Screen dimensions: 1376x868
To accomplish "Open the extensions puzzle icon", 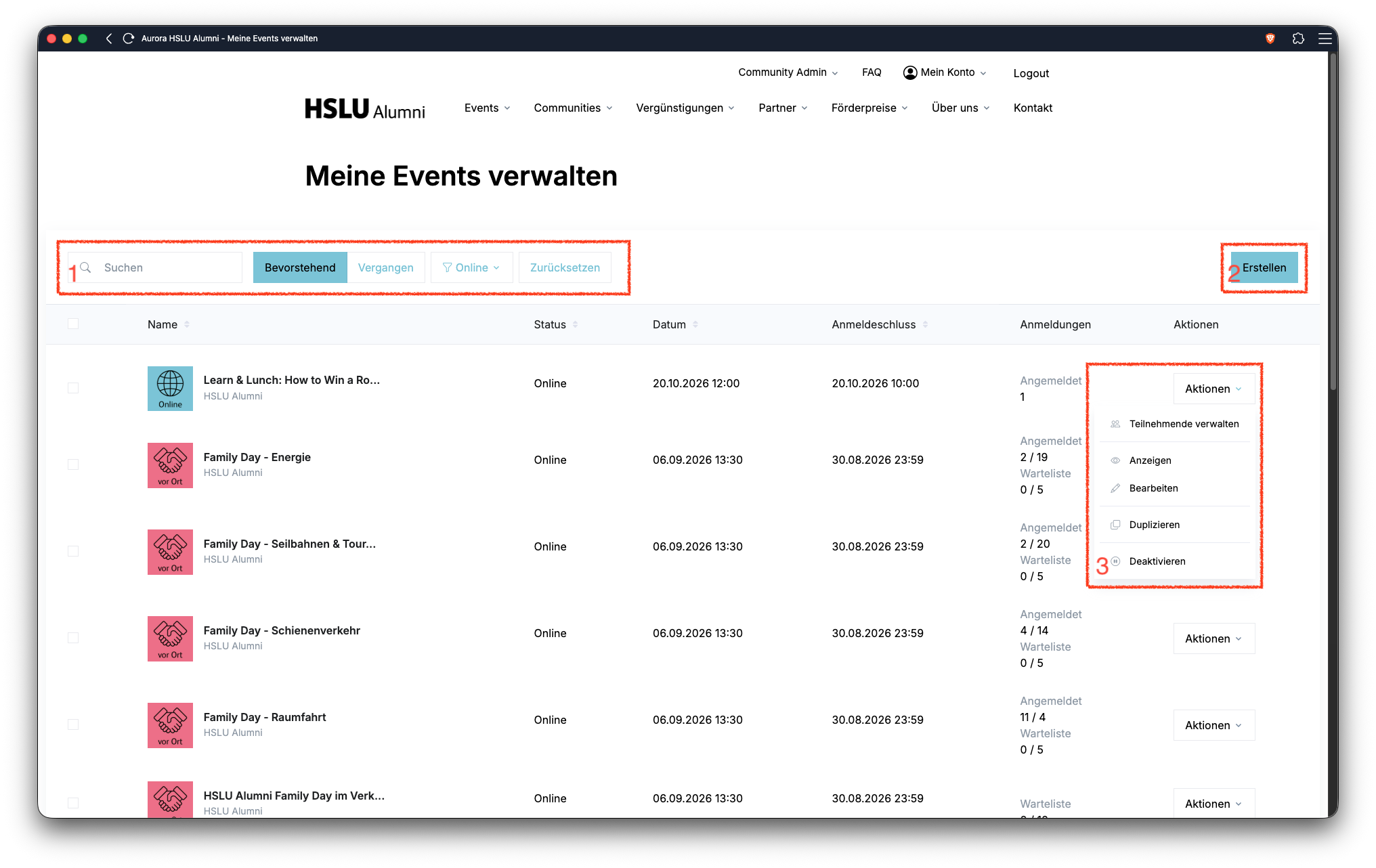I will 1298,39.
